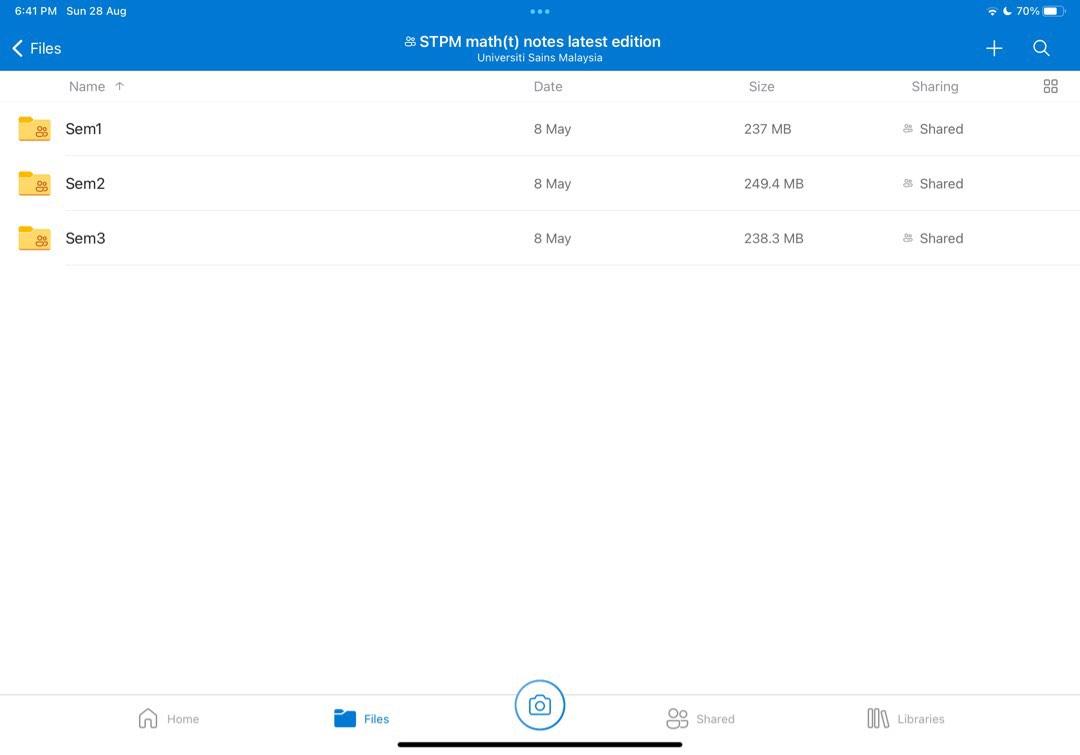The width and height of the screenshot is (1080, 755).
Task: Open the Sem1 shared folder icon
Action: 35,129
